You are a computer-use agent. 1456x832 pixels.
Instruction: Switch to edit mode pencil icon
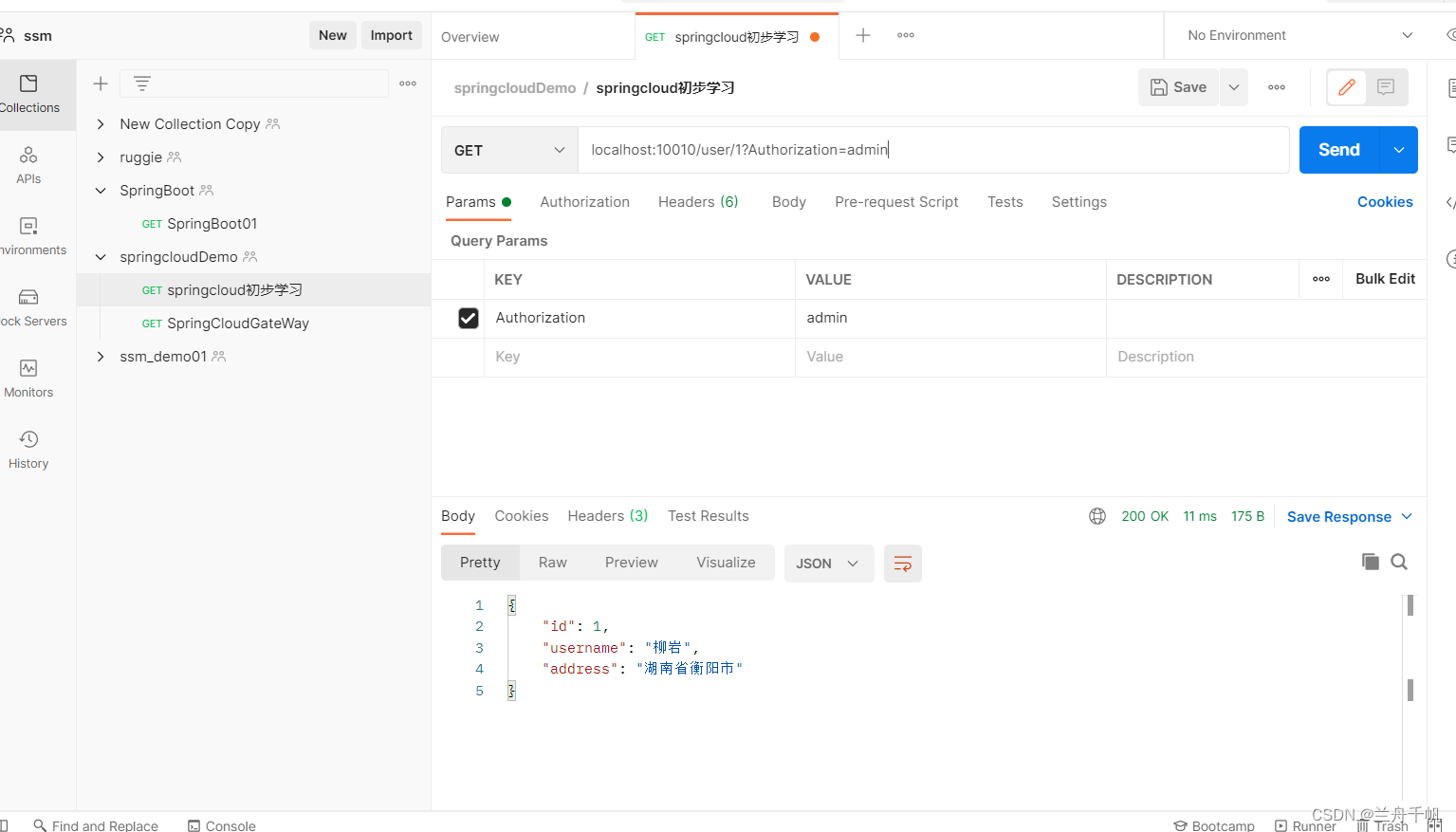tap(1346, 87)
